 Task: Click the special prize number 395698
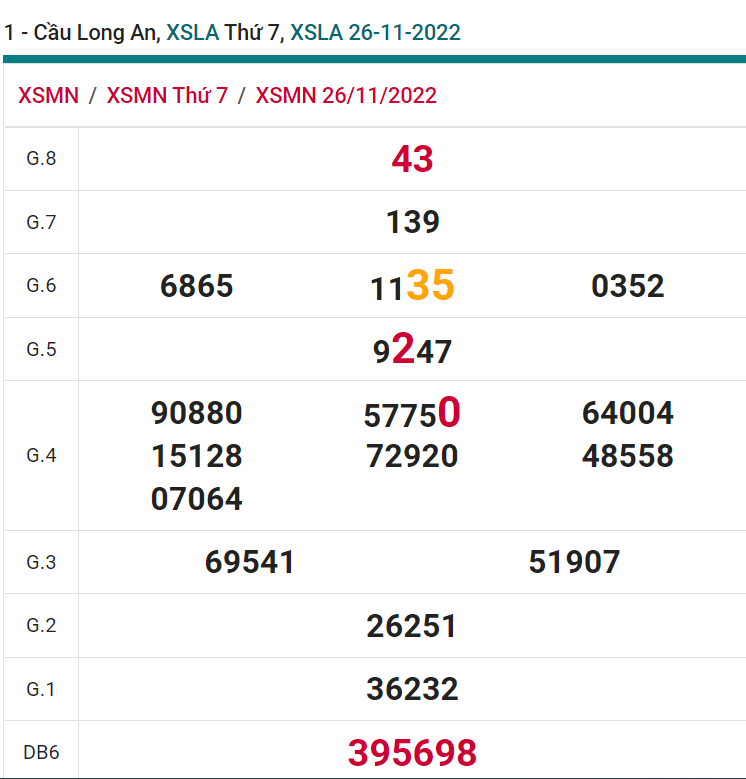412,752
